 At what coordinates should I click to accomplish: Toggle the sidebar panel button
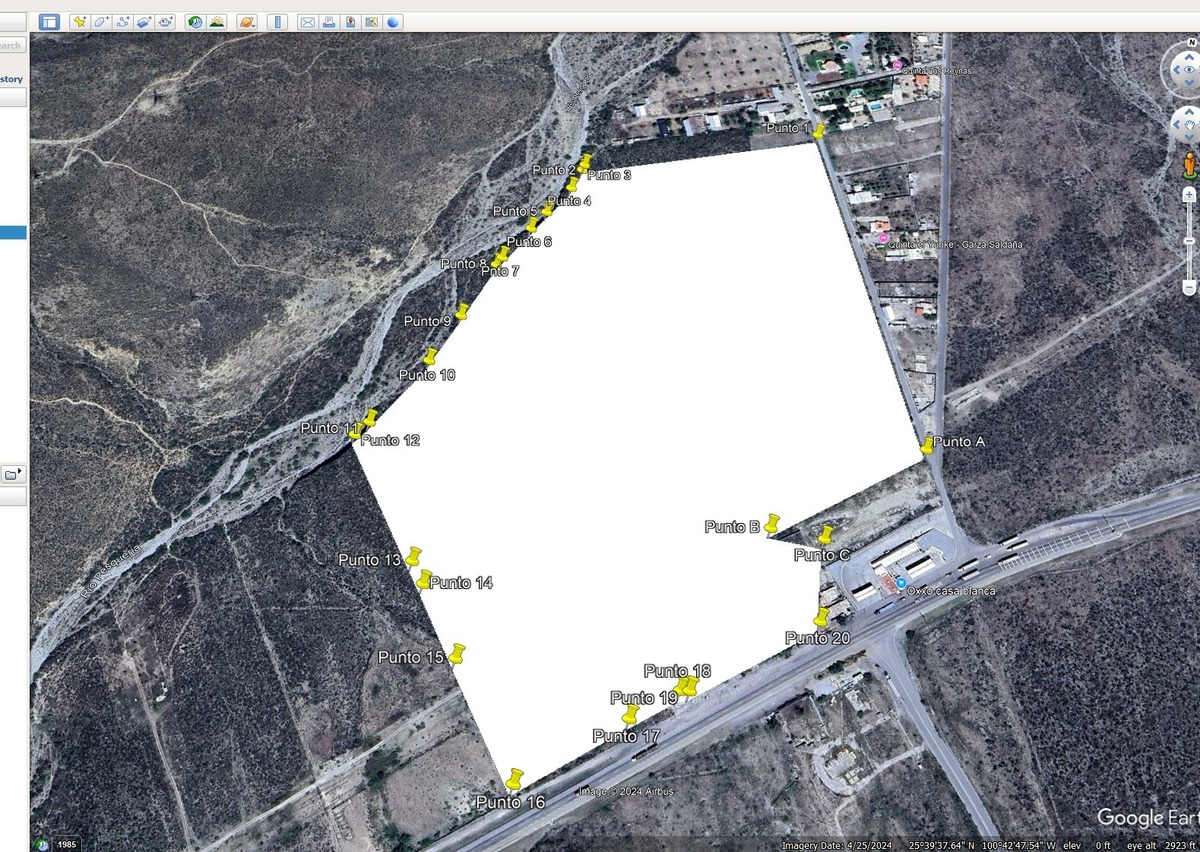click(x=48, y=21)
